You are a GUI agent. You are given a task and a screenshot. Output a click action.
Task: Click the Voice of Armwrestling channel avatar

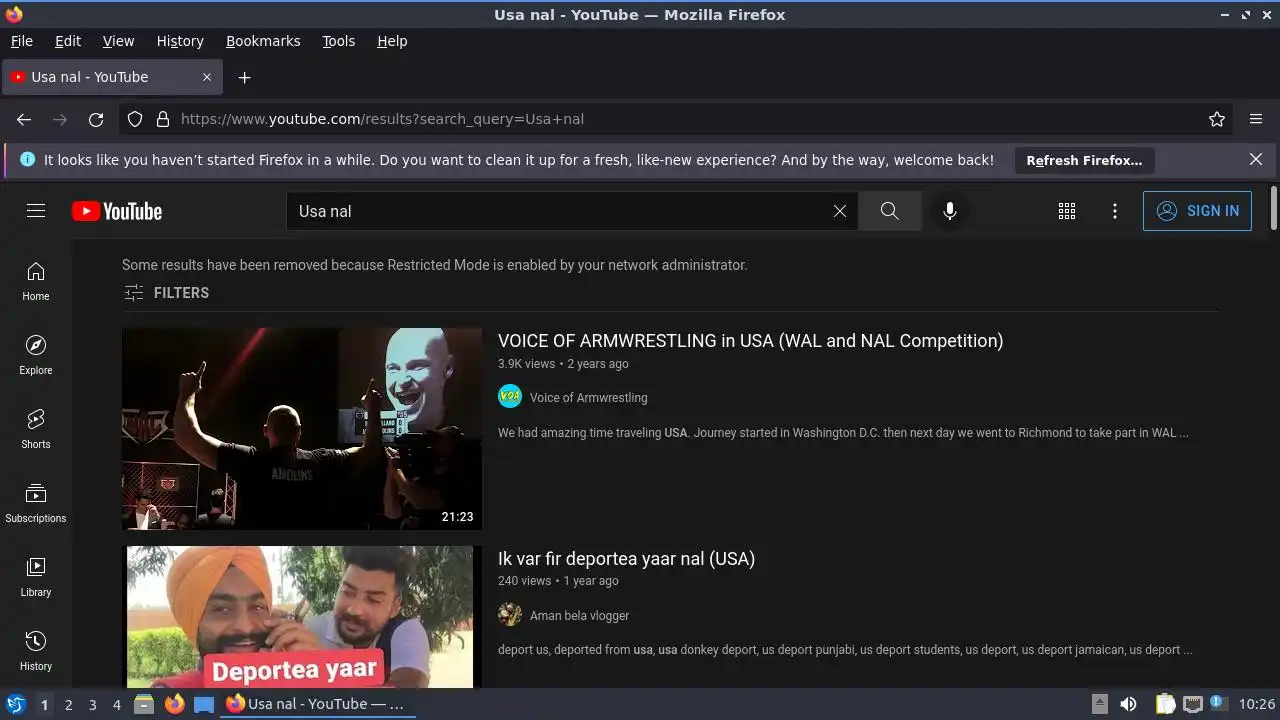[x=510, y=396]
